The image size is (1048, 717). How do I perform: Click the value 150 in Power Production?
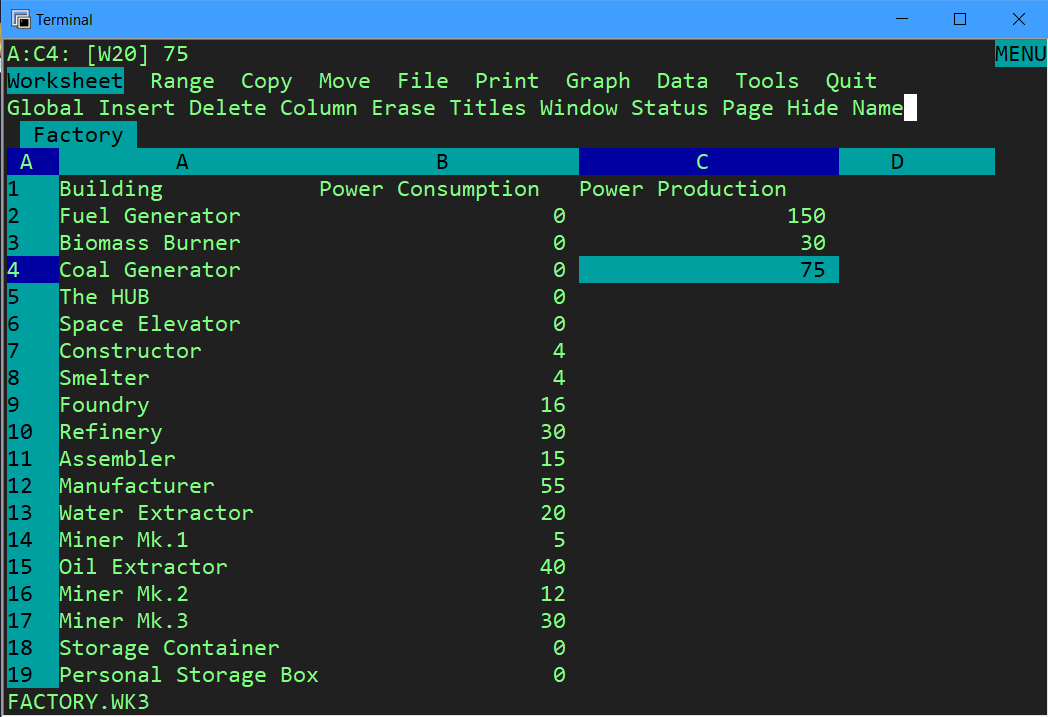[806, 216]
